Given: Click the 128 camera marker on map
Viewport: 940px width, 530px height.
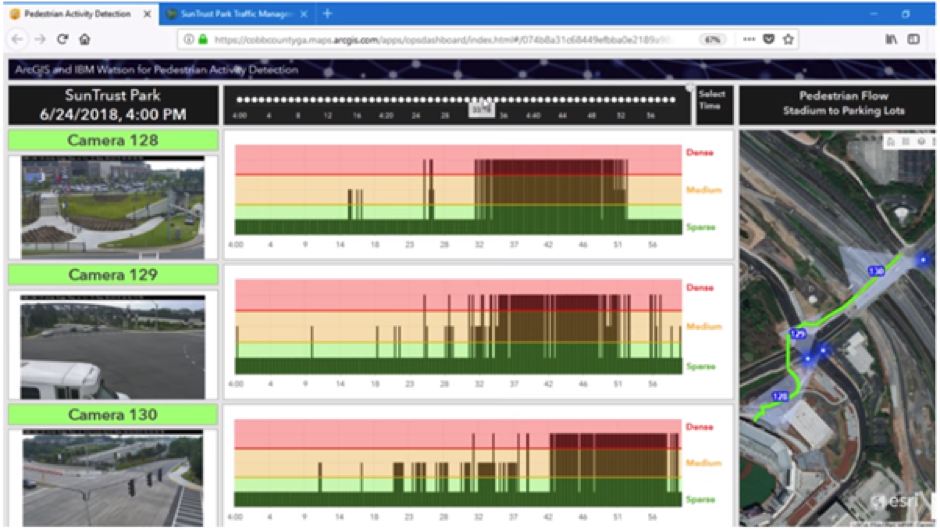Looking at the screenshot, I should pyautogui.click(x=780, y=396).
